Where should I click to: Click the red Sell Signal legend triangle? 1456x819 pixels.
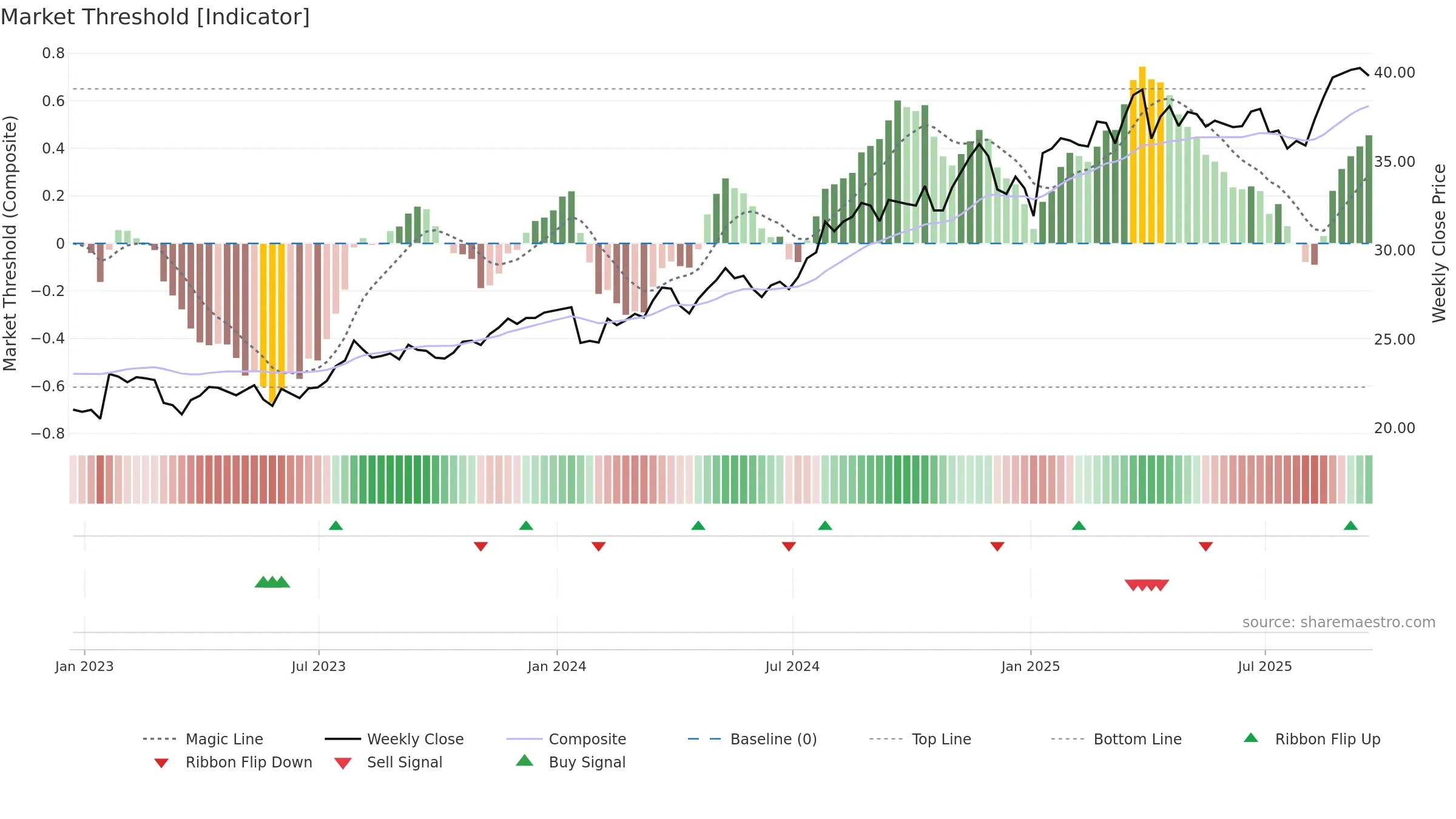[x=343, y=763]
